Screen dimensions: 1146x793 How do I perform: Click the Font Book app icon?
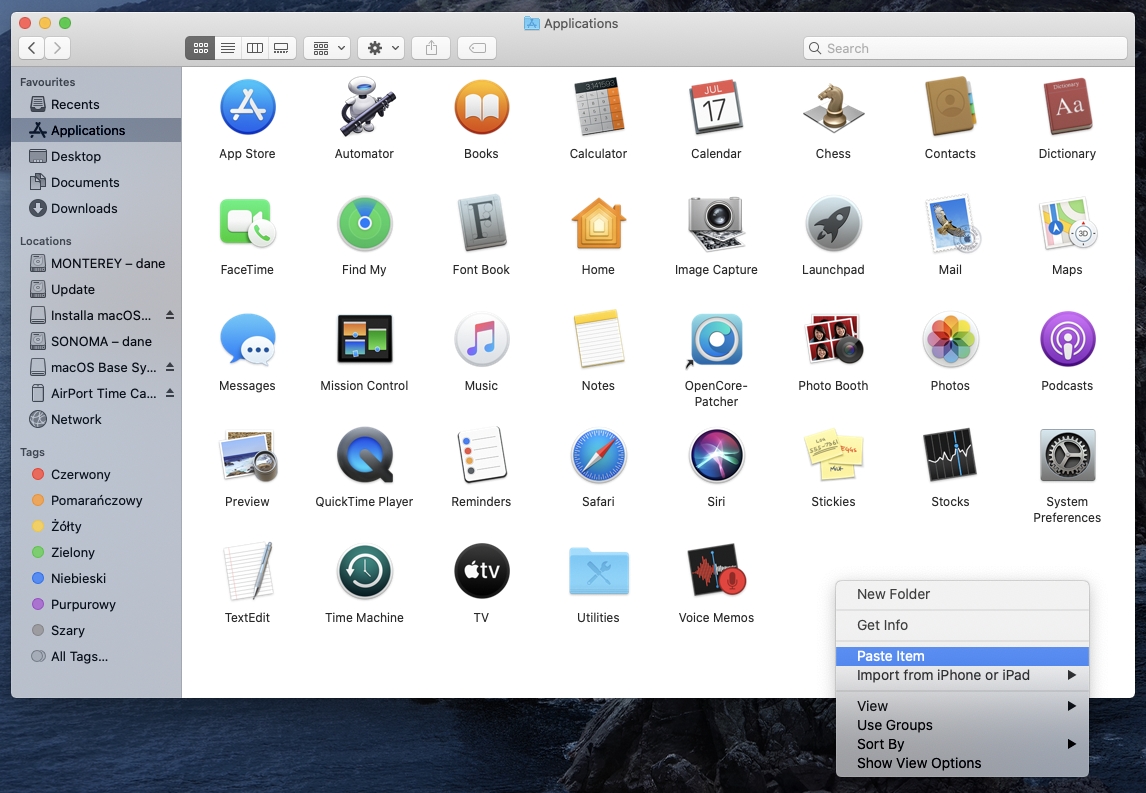tap(482, 223)
